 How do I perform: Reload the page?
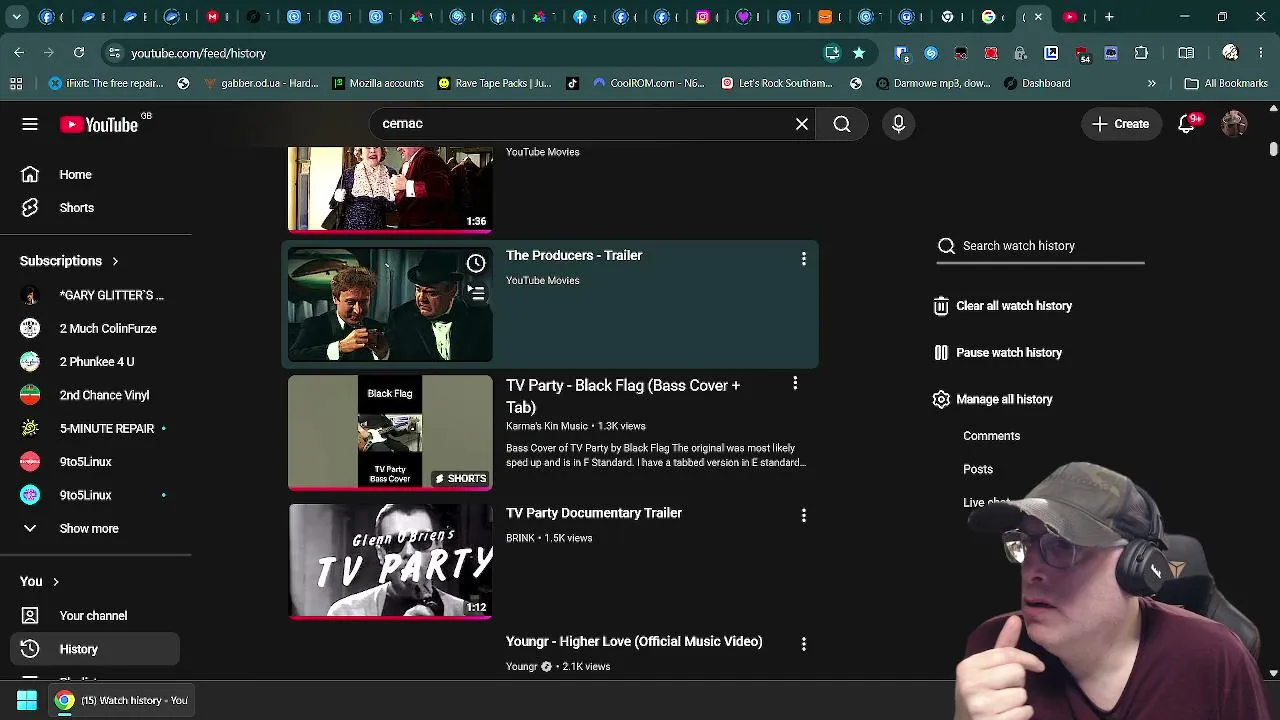(x=79, y=53)
